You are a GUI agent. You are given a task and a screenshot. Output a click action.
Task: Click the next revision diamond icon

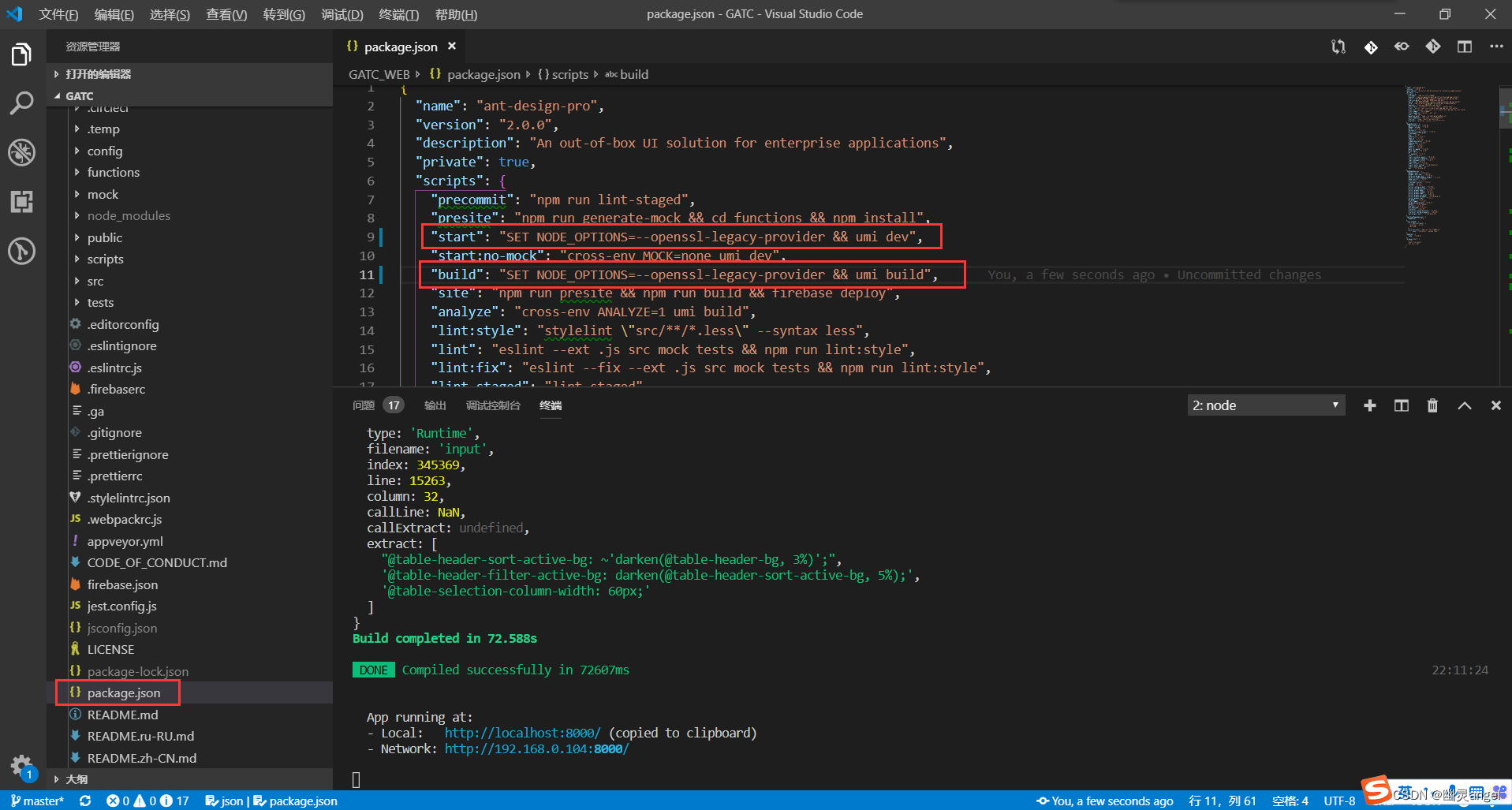(x=1433, y=47)
